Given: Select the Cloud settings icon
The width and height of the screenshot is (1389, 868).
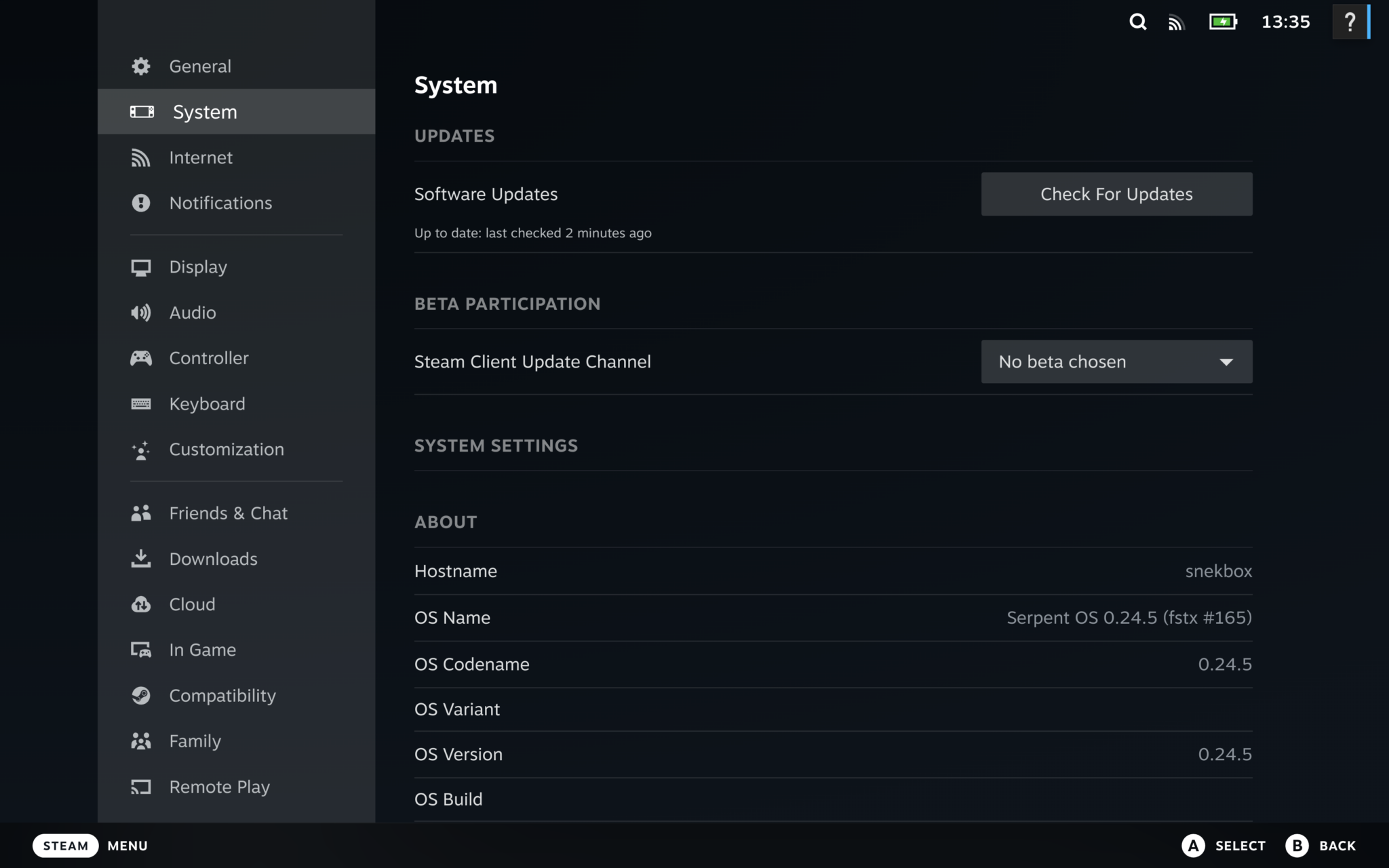Looking at the screenshot, I should 141,604.
